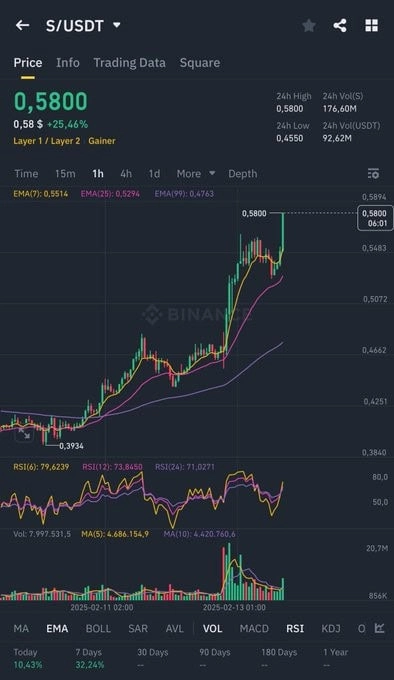Show the Depth chart view
The height and width of the screenshot is (680, 394).
(x=243, y=173)
